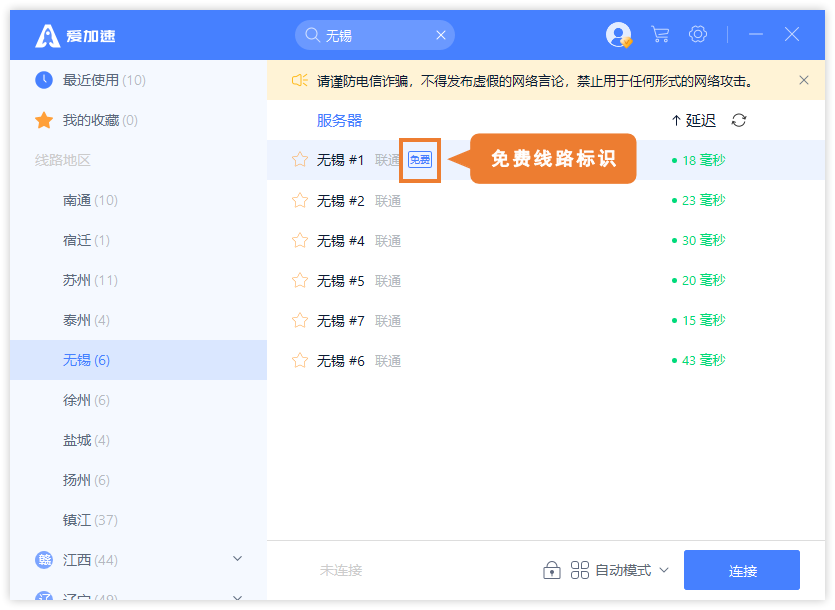Open the shopping cart icon
835x610 pixels.
click(660, 35)
